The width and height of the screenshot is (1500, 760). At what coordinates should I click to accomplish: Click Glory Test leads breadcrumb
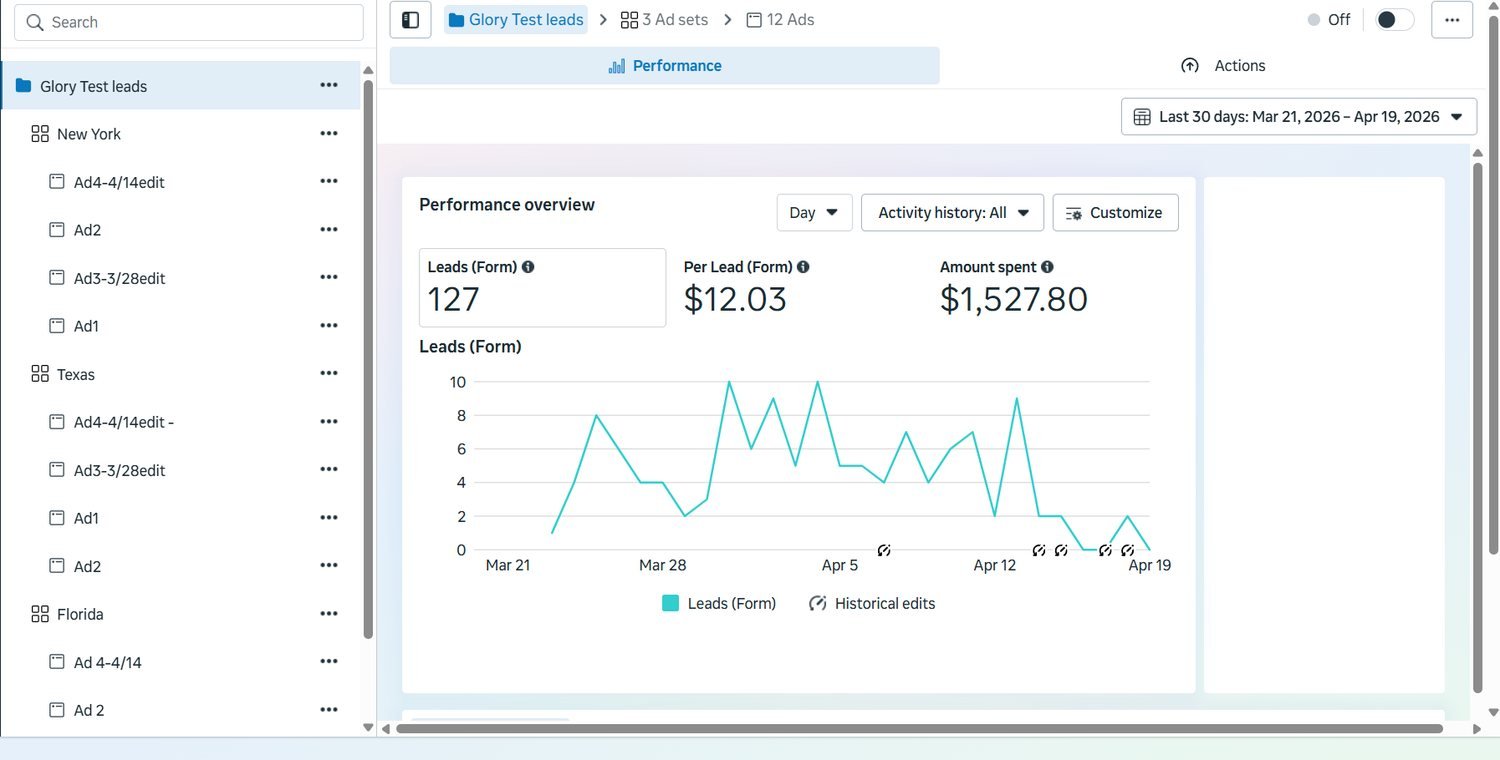(x=516, y=20)
